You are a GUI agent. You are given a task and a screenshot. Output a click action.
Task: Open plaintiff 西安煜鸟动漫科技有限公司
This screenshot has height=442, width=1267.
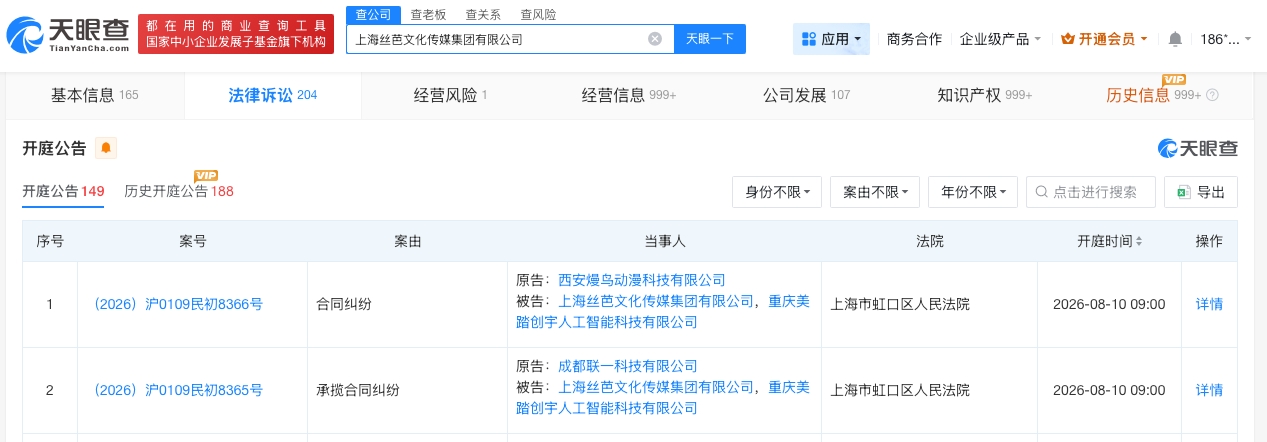point(641,280)
